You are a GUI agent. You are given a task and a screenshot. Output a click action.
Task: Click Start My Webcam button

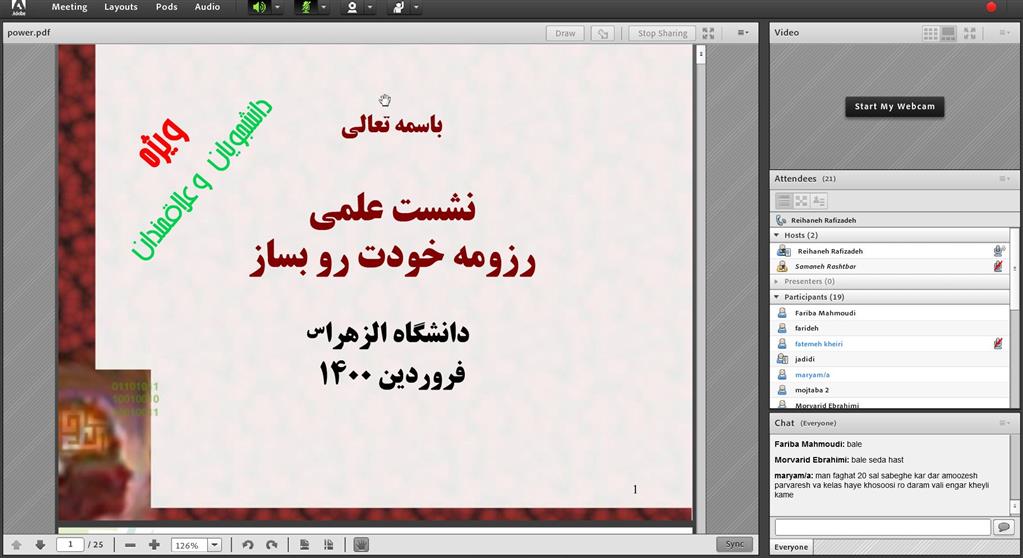pos(894,106)
